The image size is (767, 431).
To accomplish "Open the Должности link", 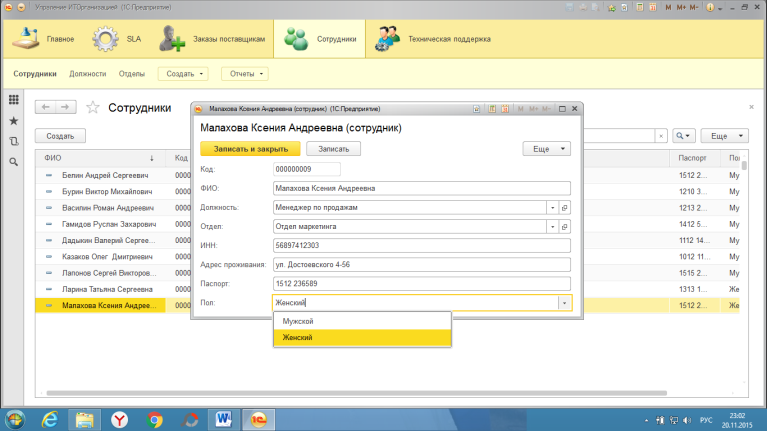I will pyautogui.click(x=87, y=74).
